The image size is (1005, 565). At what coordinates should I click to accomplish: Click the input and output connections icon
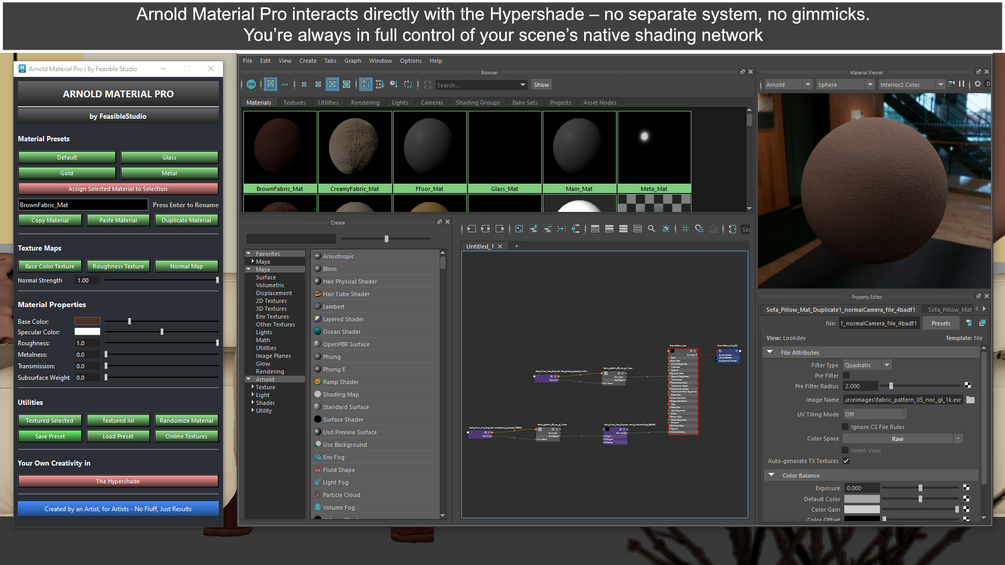click(485, 229)
